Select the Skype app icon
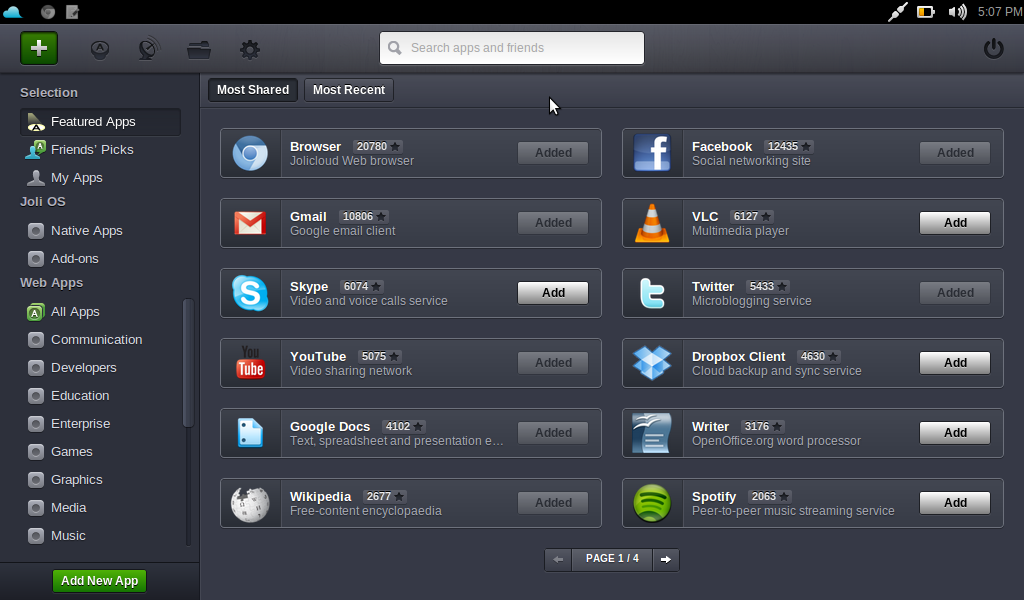Viewport: 1024px width, 600px height. click(249, 292)
